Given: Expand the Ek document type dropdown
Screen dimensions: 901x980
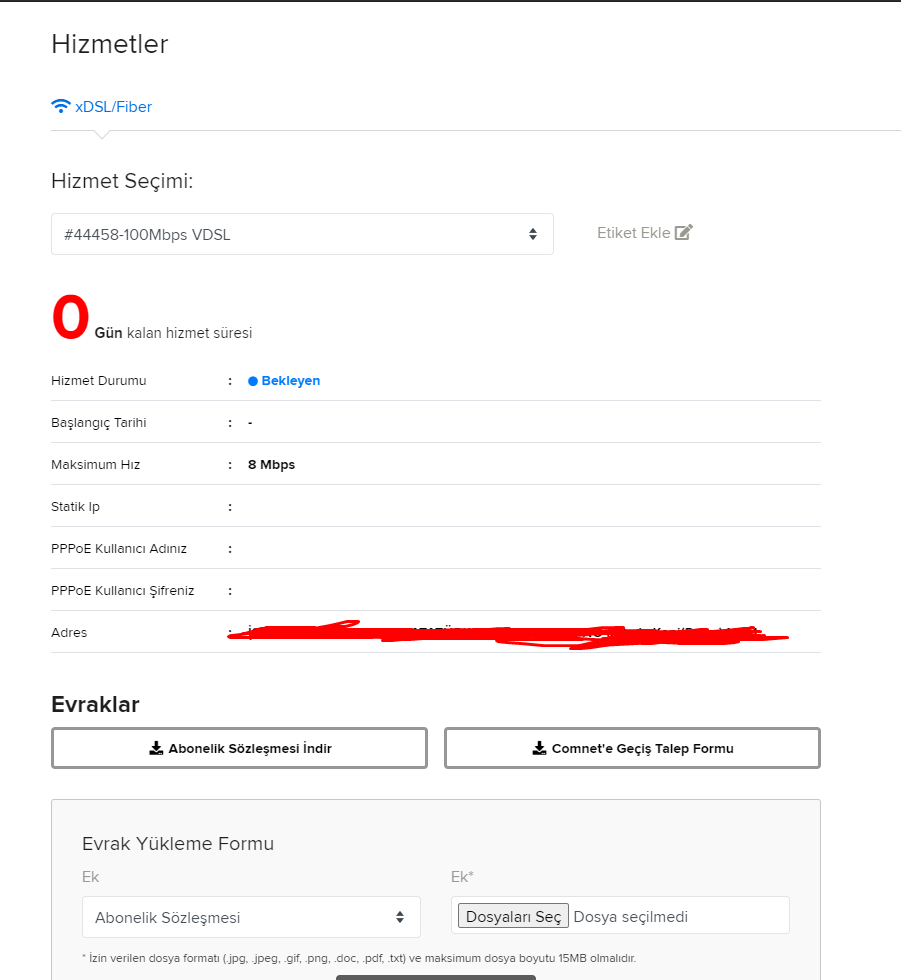Looking at the screenshot, I should 251,917.
